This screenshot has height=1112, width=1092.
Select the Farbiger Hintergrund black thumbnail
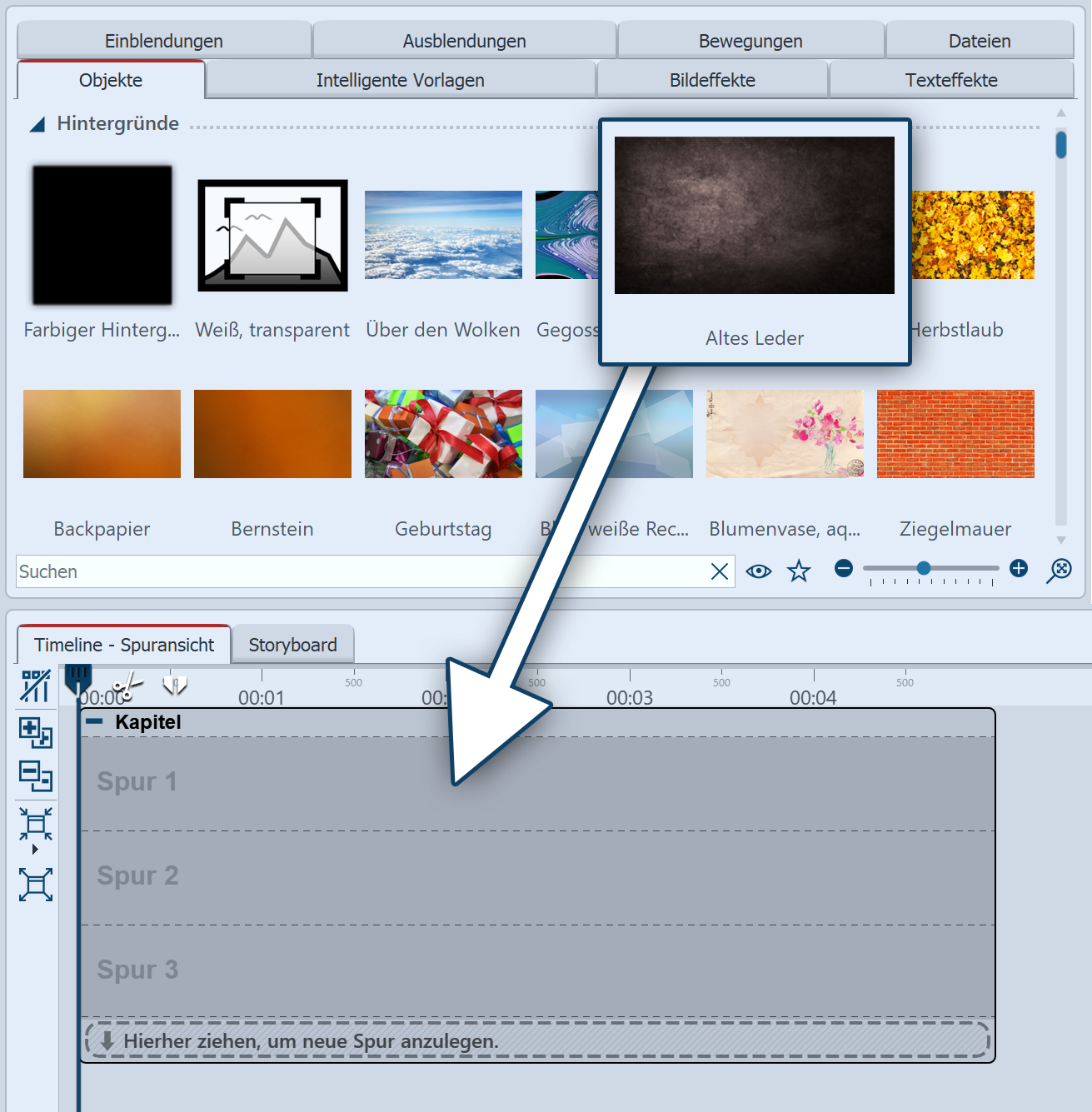click(x=102, y=235)
